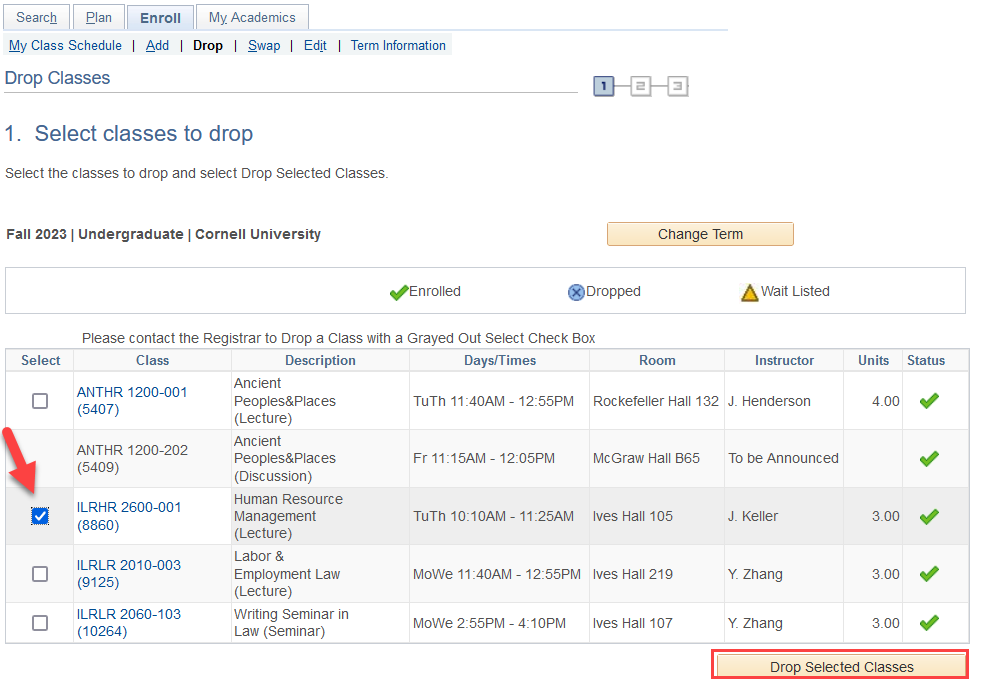Click the step 3 progress indicator icon
Screen dimensions: 982x685
677,87
